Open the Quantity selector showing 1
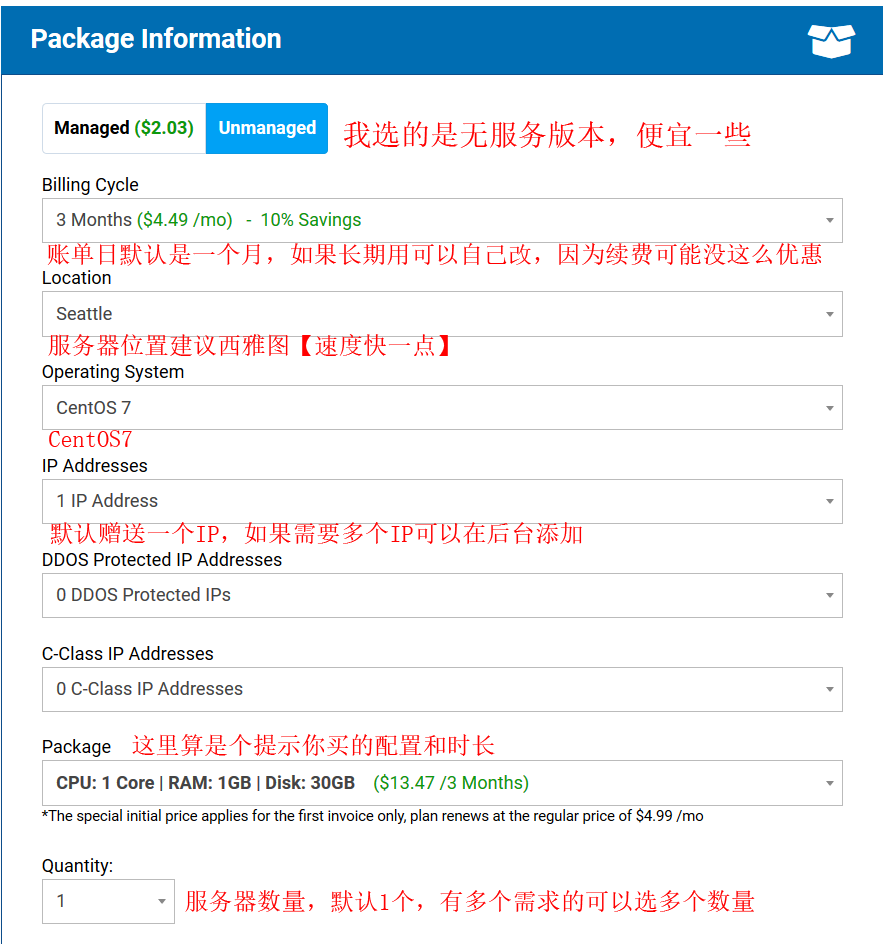Screen dimensions: 883x944 coord(100,902)
